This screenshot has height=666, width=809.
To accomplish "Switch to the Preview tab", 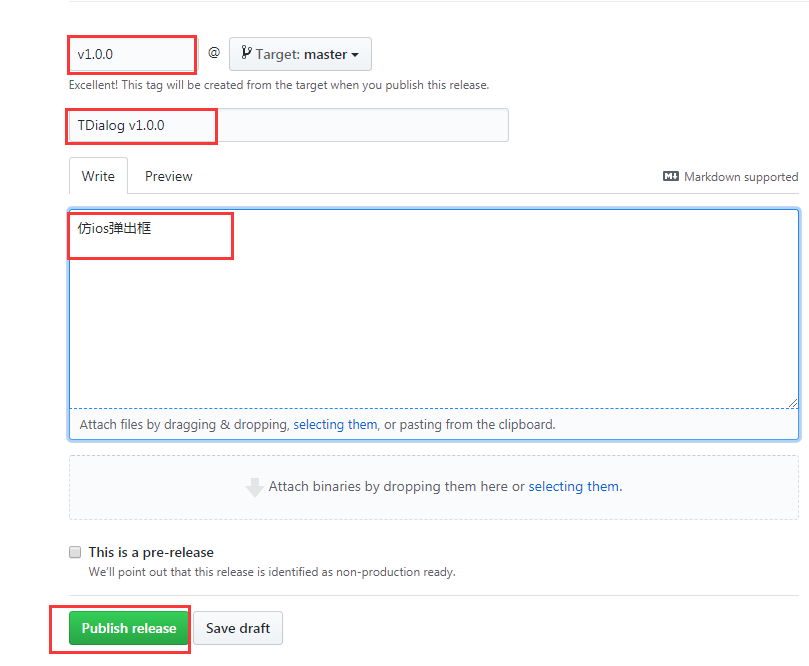I will [x=168, y=176].
